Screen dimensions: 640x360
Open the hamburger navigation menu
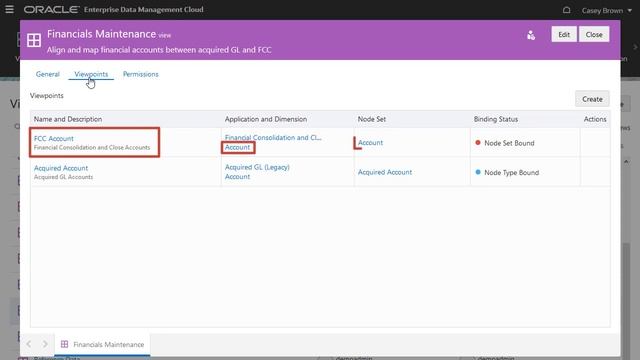tap(9, 9)
